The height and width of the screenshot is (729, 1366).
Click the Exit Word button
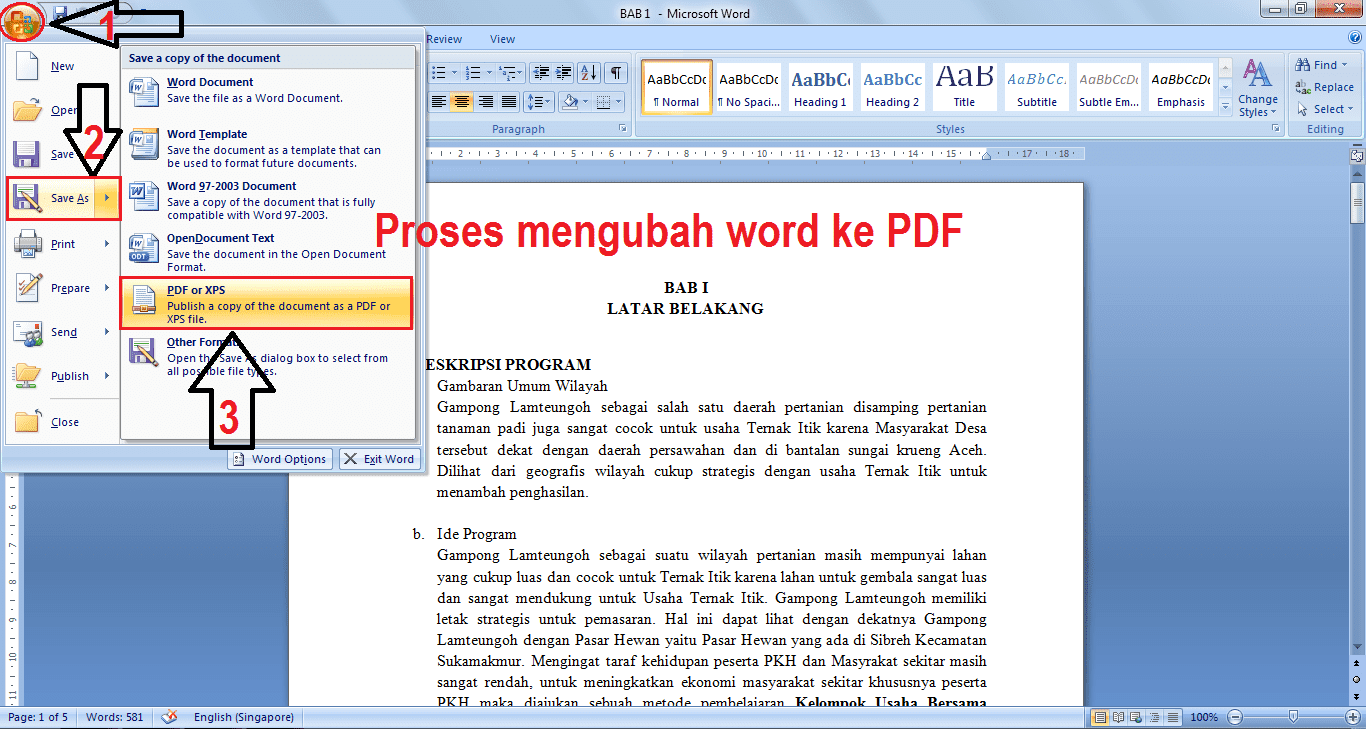point(379,459)
